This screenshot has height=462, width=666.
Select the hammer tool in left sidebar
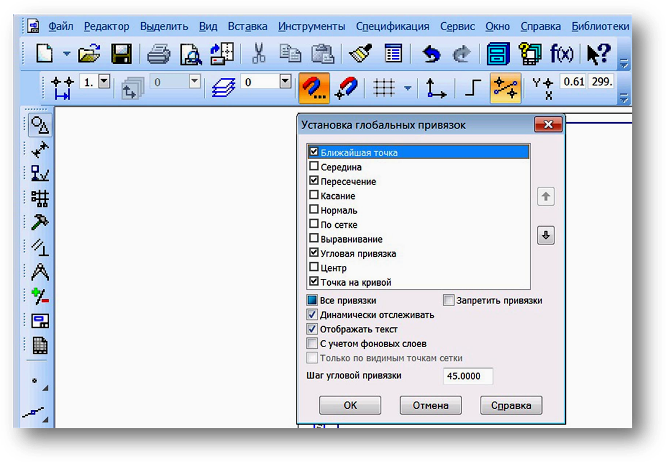(x=40, y=222)
